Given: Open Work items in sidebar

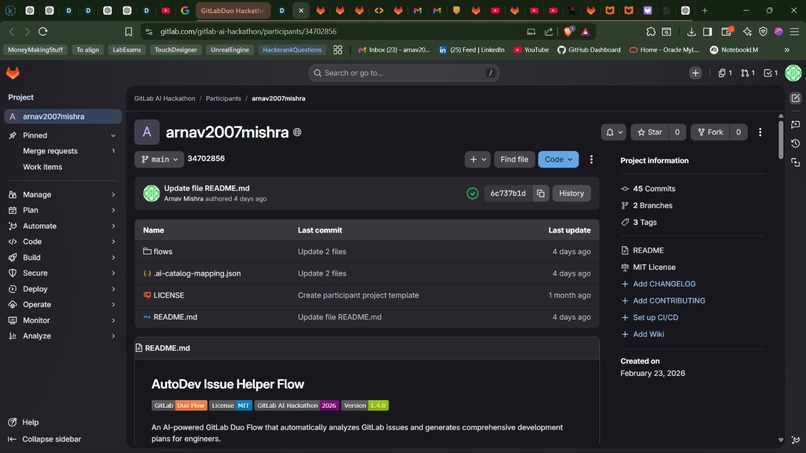Looking at the screenshot, I should [x=63, y=167].
